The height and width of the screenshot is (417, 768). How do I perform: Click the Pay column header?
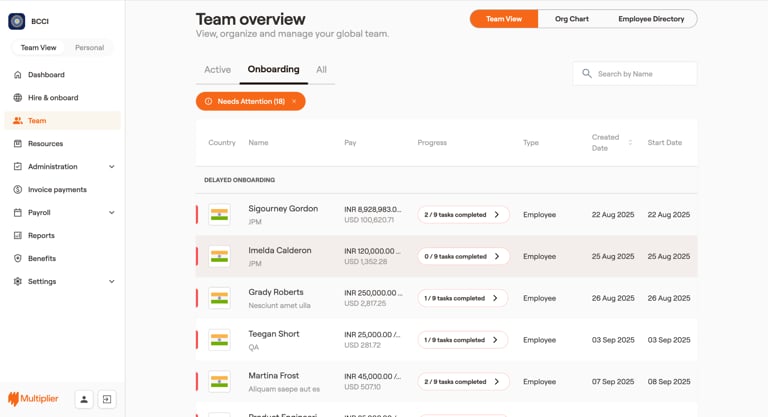pos(350,143)
